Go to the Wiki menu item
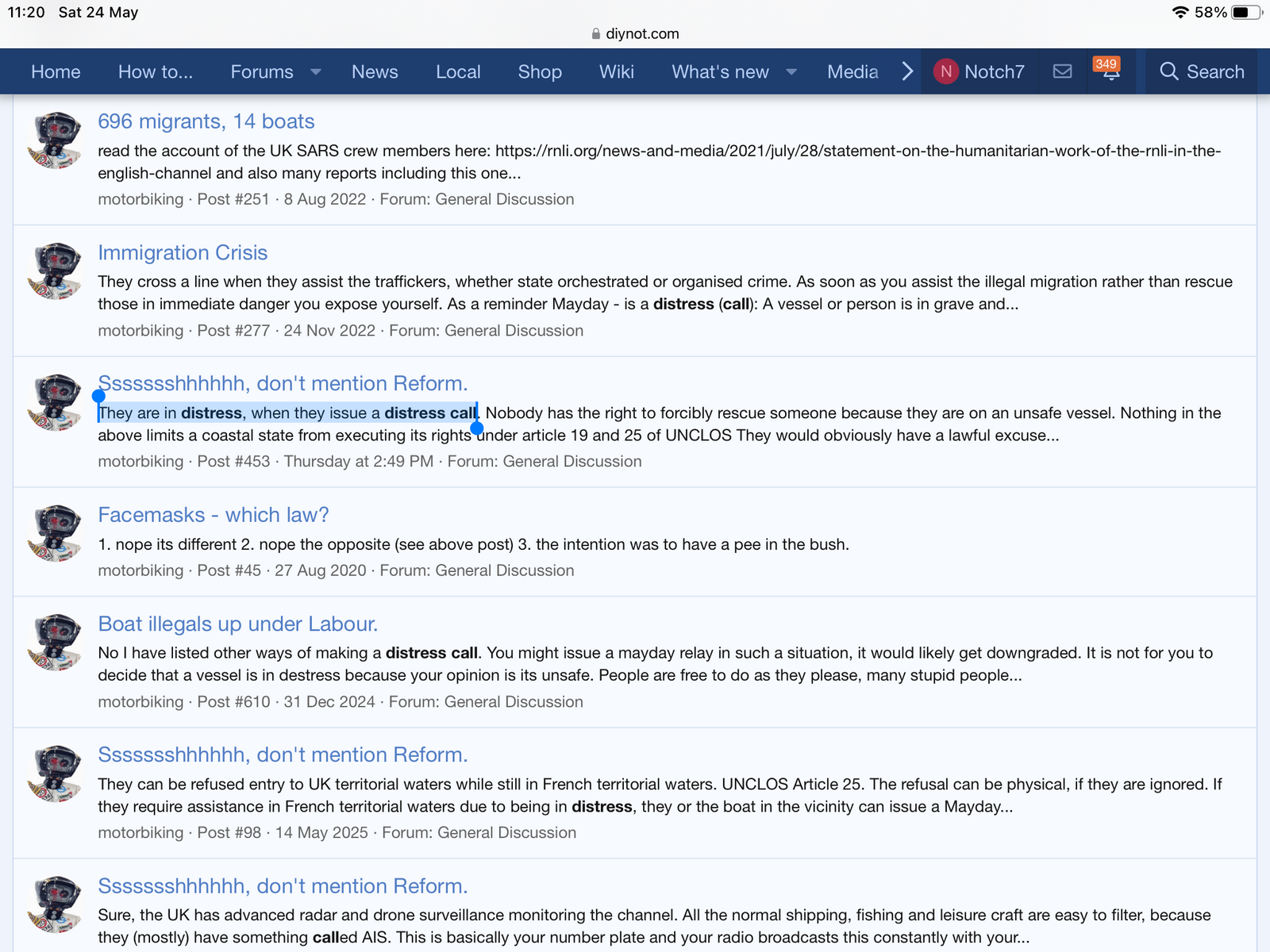The width and height of the screenshot is (1270, 952). [x=616, y=71]
